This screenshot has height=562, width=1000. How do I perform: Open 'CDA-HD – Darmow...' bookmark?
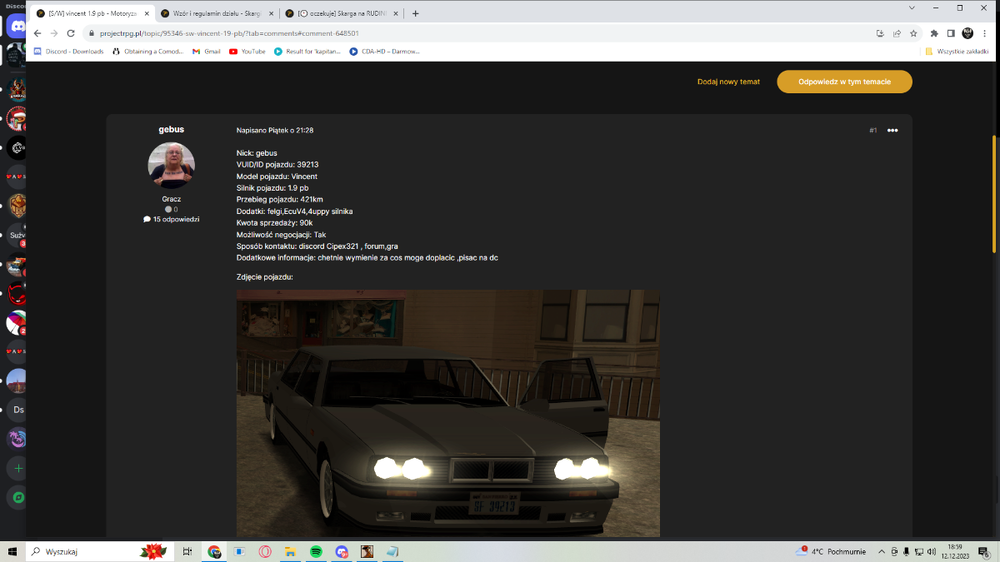(x=384, y=52)
